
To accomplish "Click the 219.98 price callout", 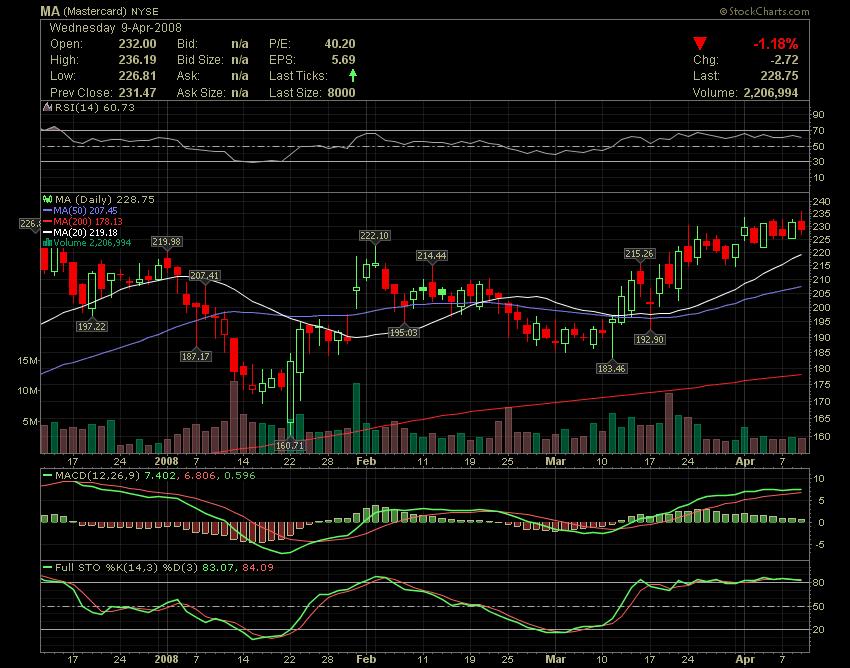I will [166, 241].
